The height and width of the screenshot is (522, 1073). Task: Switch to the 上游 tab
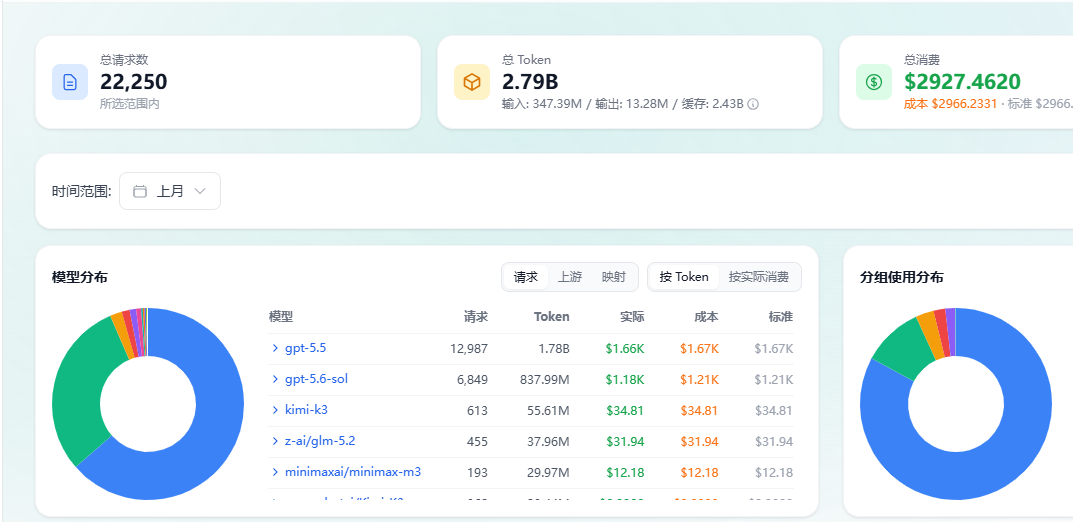(x=570, y=277)
